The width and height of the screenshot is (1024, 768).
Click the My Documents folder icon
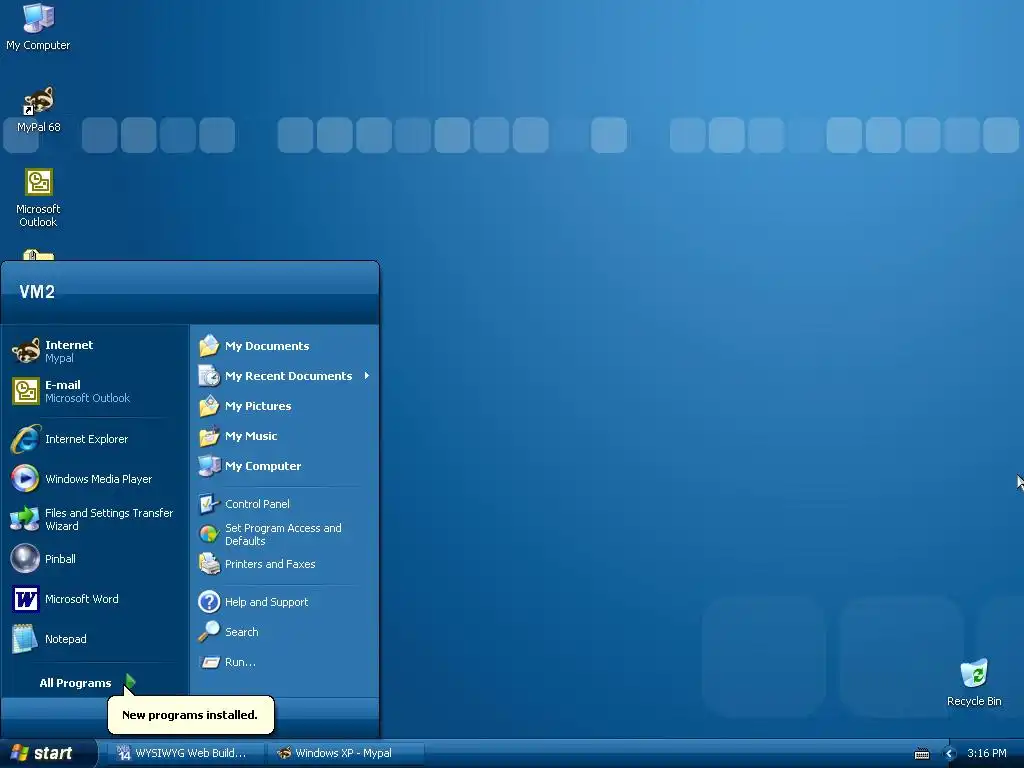pyautogui.click(x=209, y=345)
